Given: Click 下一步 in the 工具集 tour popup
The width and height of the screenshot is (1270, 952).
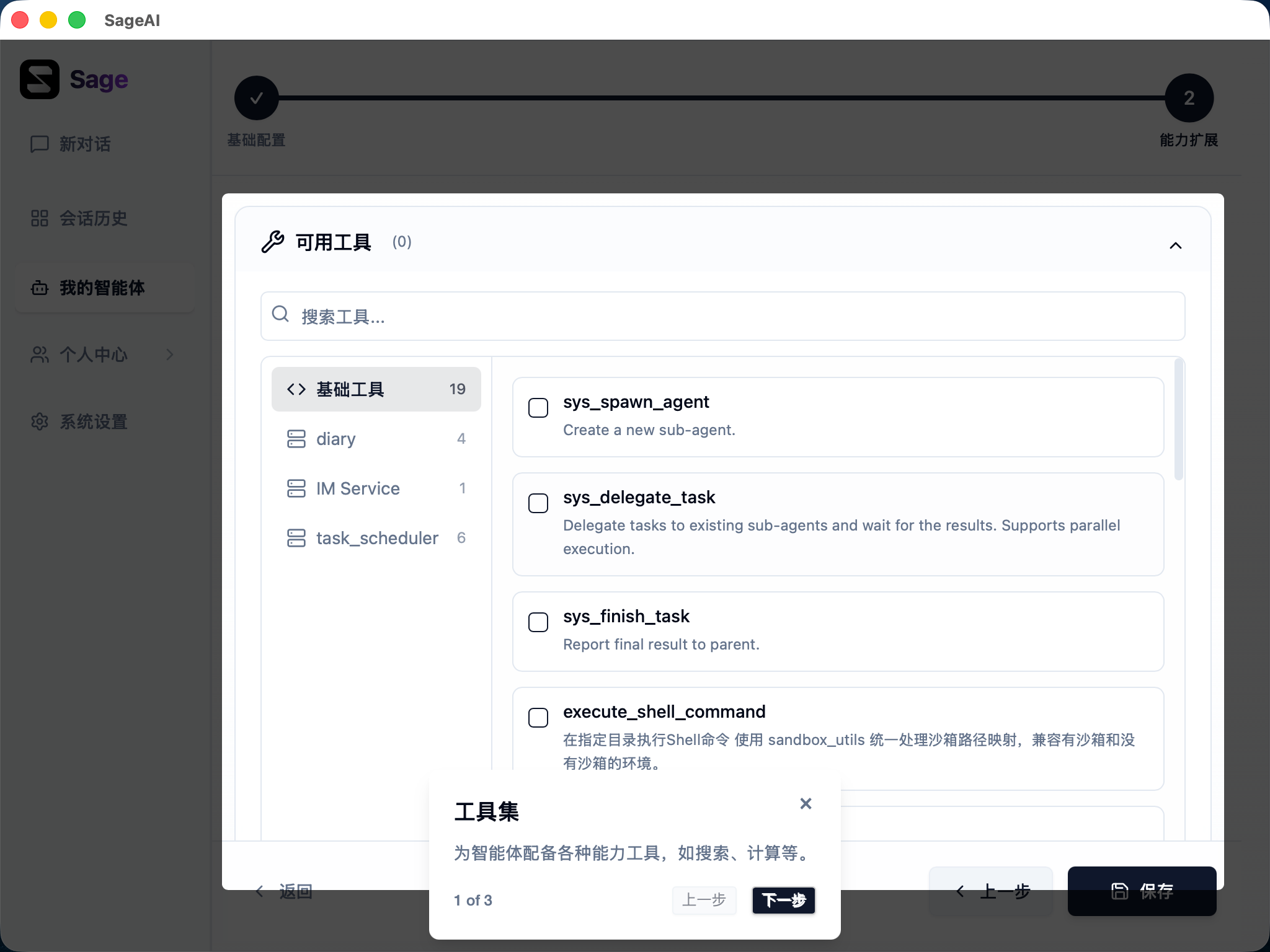Looking at the screenshot, I should coord(783,901).
